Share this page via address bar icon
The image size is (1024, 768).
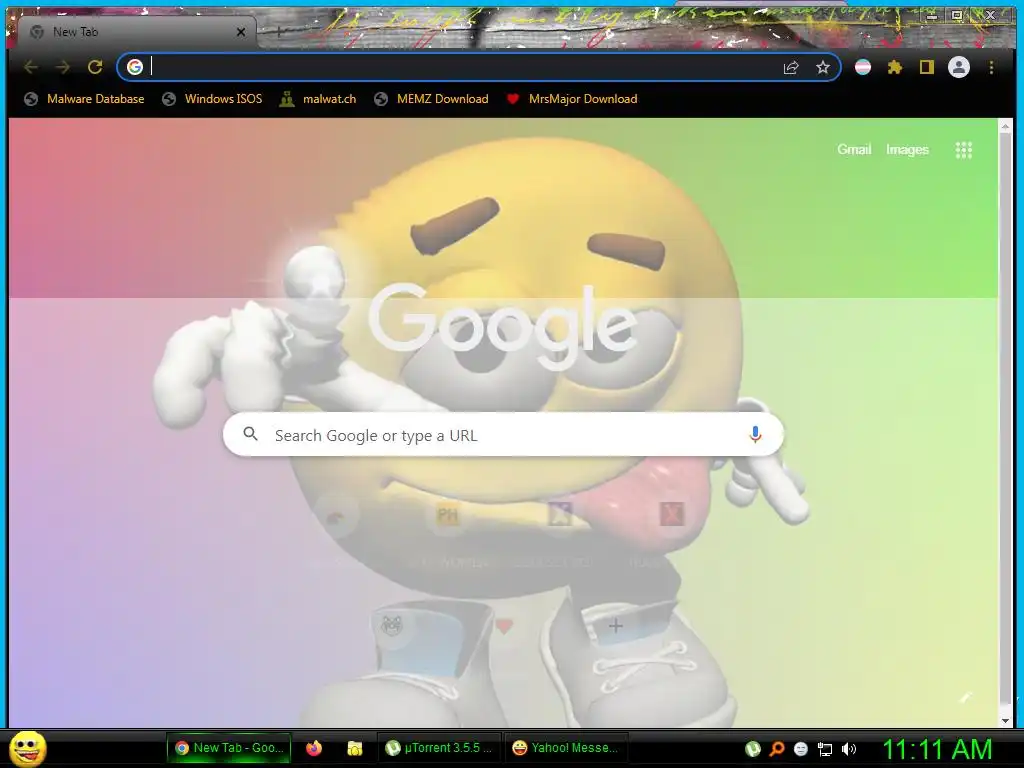coord(791,67)
